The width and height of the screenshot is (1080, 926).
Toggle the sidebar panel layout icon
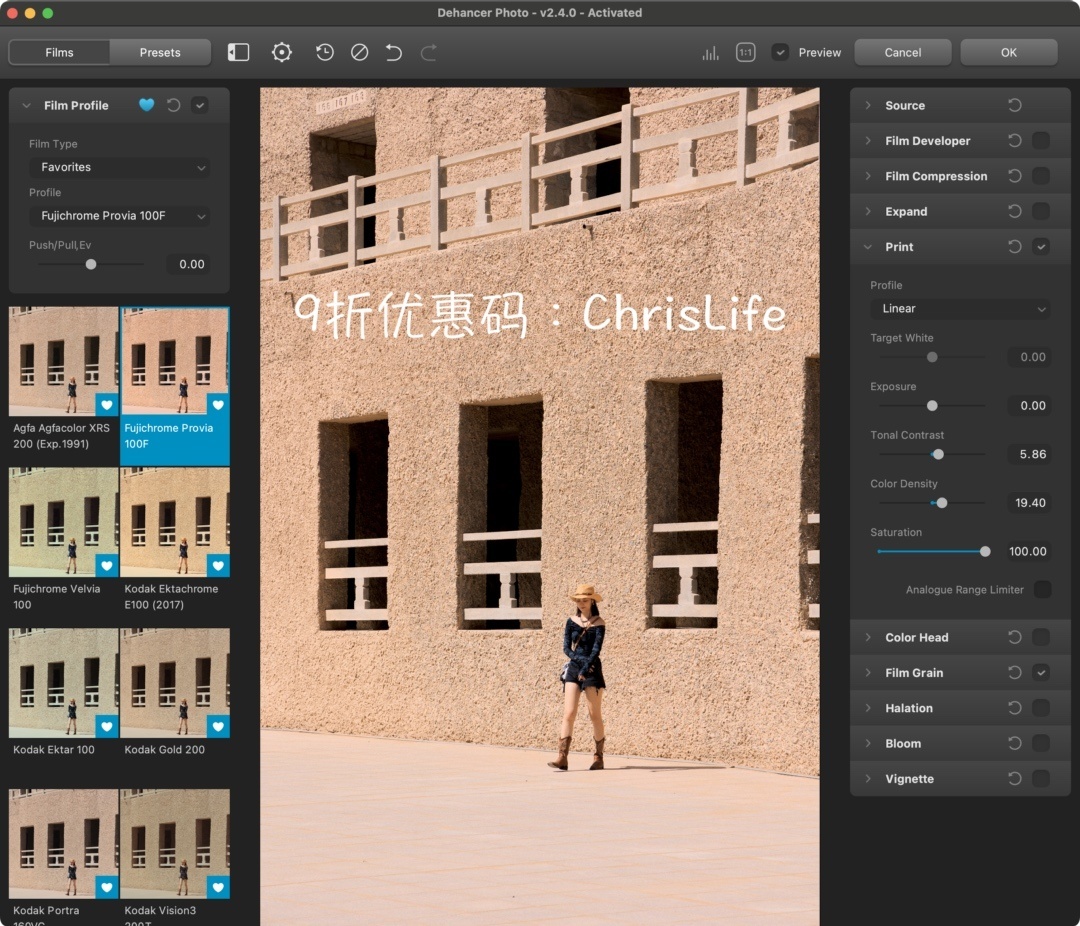[x=238, y=52]
